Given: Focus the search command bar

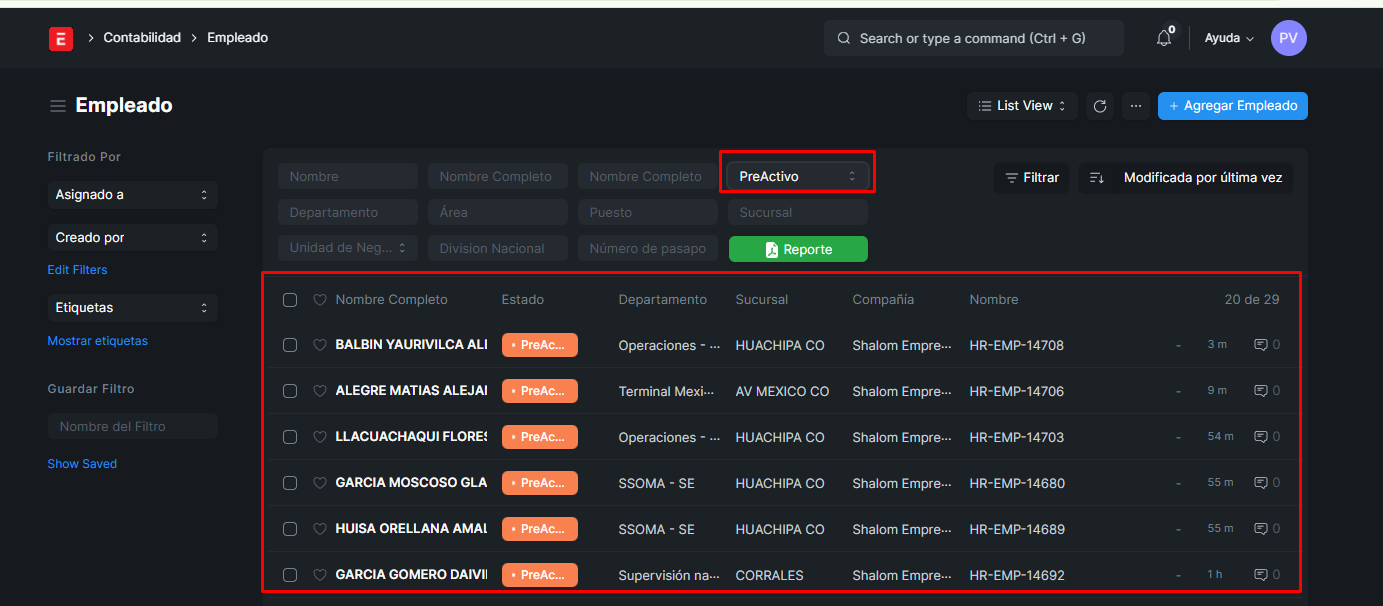Looking at the screenshot, I should point(973,38).
